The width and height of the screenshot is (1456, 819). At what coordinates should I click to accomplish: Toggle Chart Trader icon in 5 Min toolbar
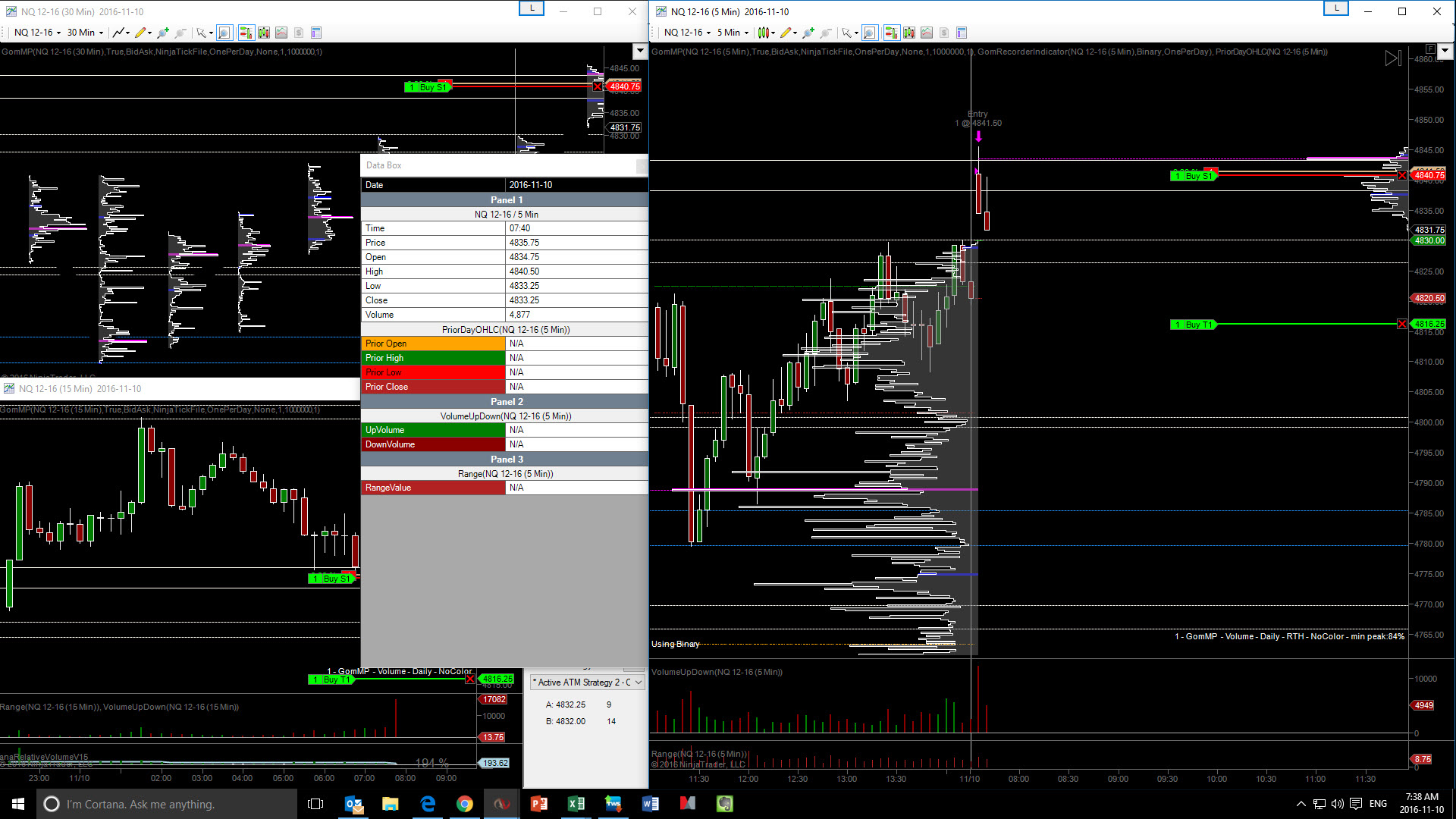(891, 33)
